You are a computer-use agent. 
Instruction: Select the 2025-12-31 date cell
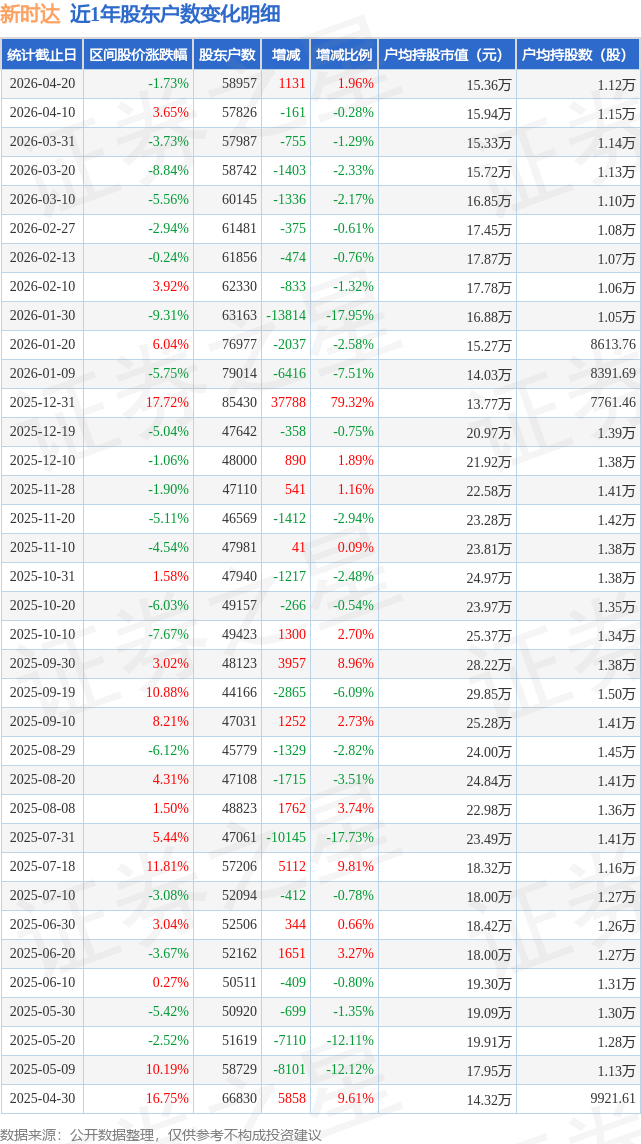point(42,402)
